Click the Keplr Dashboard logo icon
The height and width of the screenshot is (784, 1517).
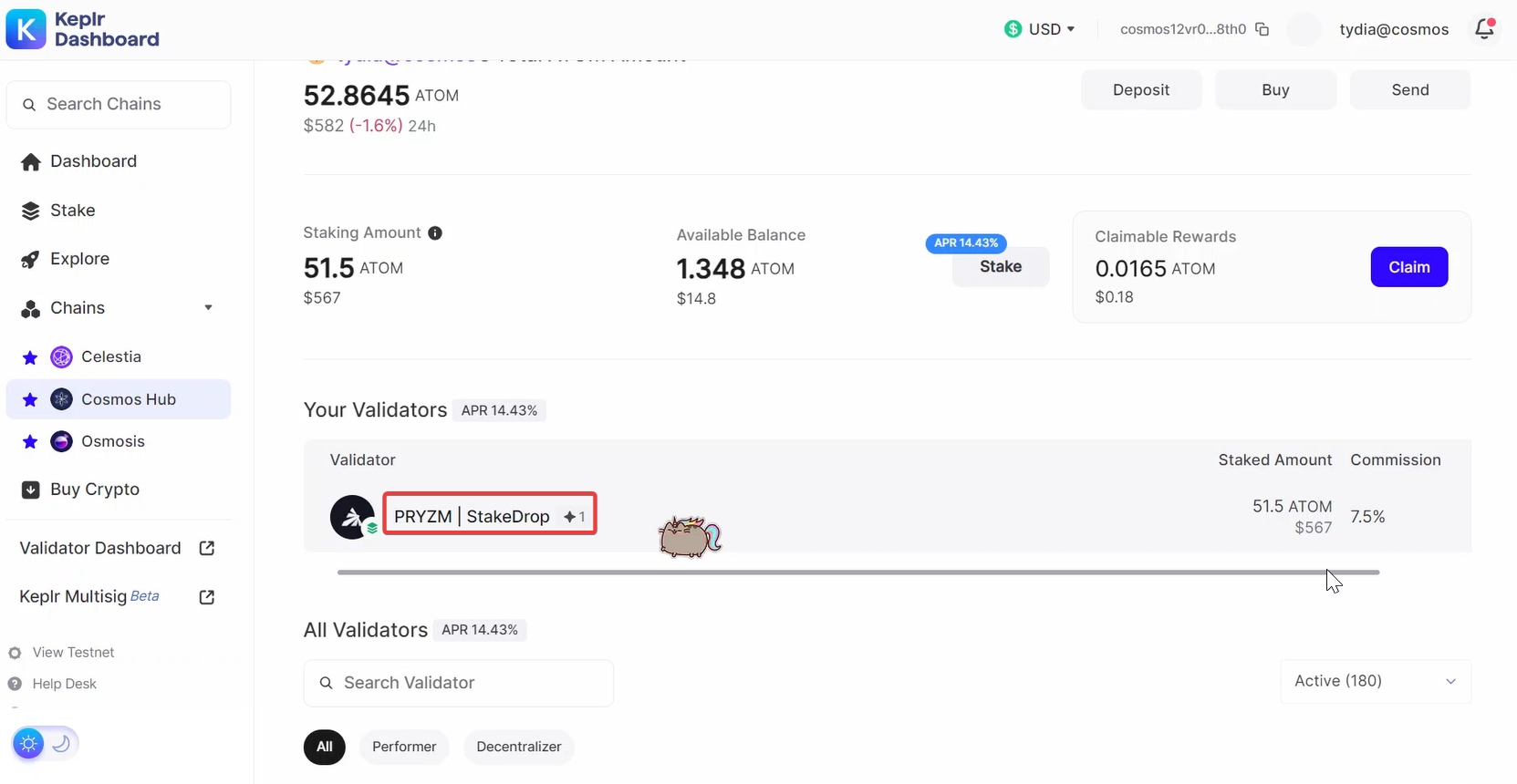26,29
